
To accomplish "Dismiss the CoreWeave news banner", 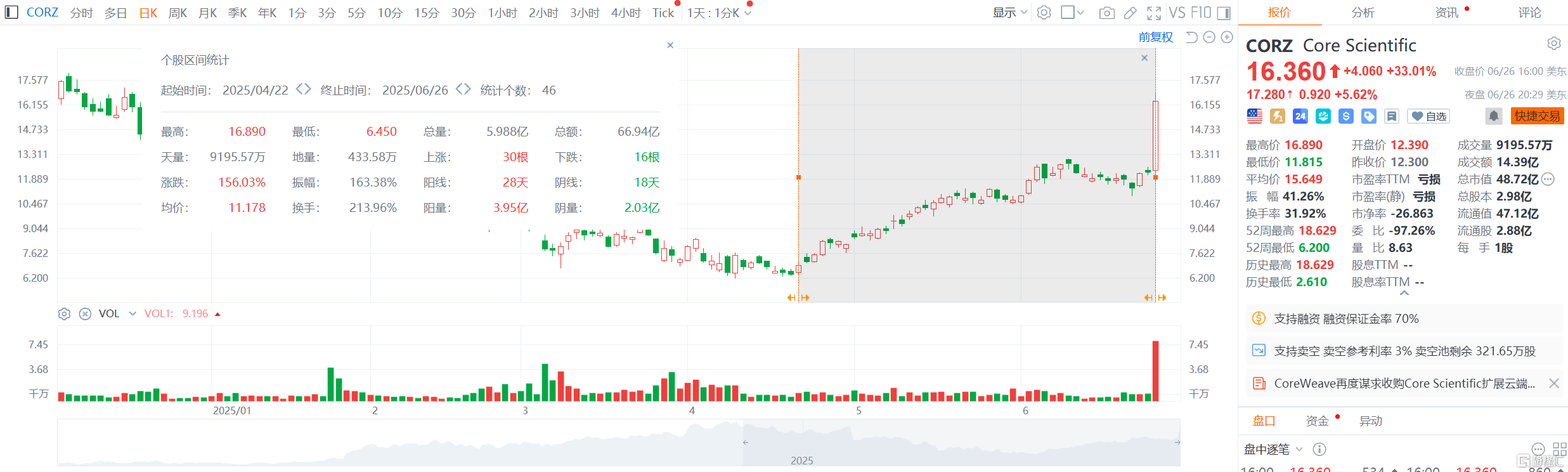I will point(1554,383).
